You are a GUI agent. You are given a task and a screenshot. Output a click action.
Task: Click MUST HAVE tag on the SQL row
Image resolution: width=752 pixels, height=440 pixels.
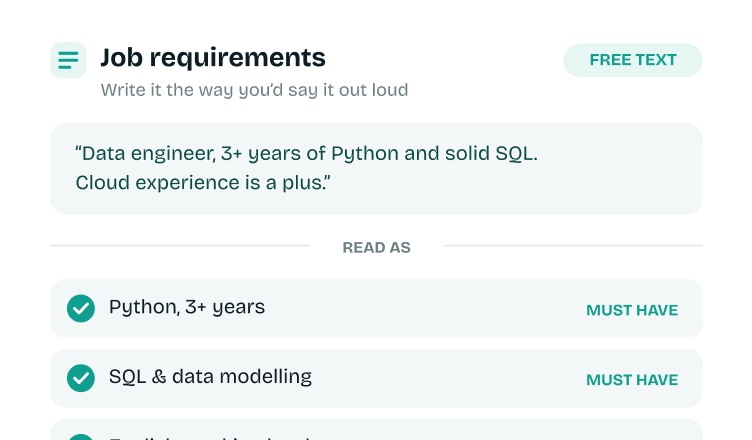(632, 380)
